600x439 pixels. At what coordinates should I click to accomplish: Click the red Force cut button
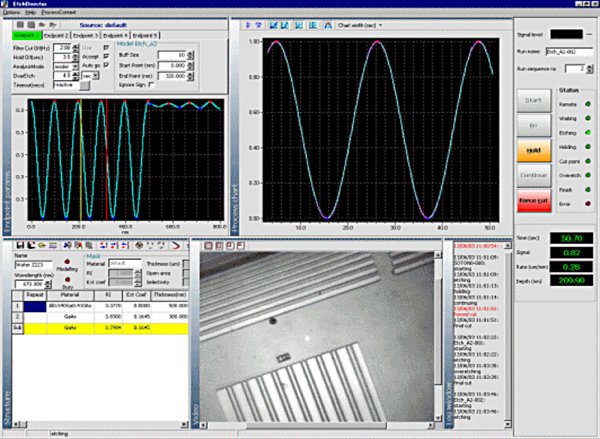click(x=534, y=201)
